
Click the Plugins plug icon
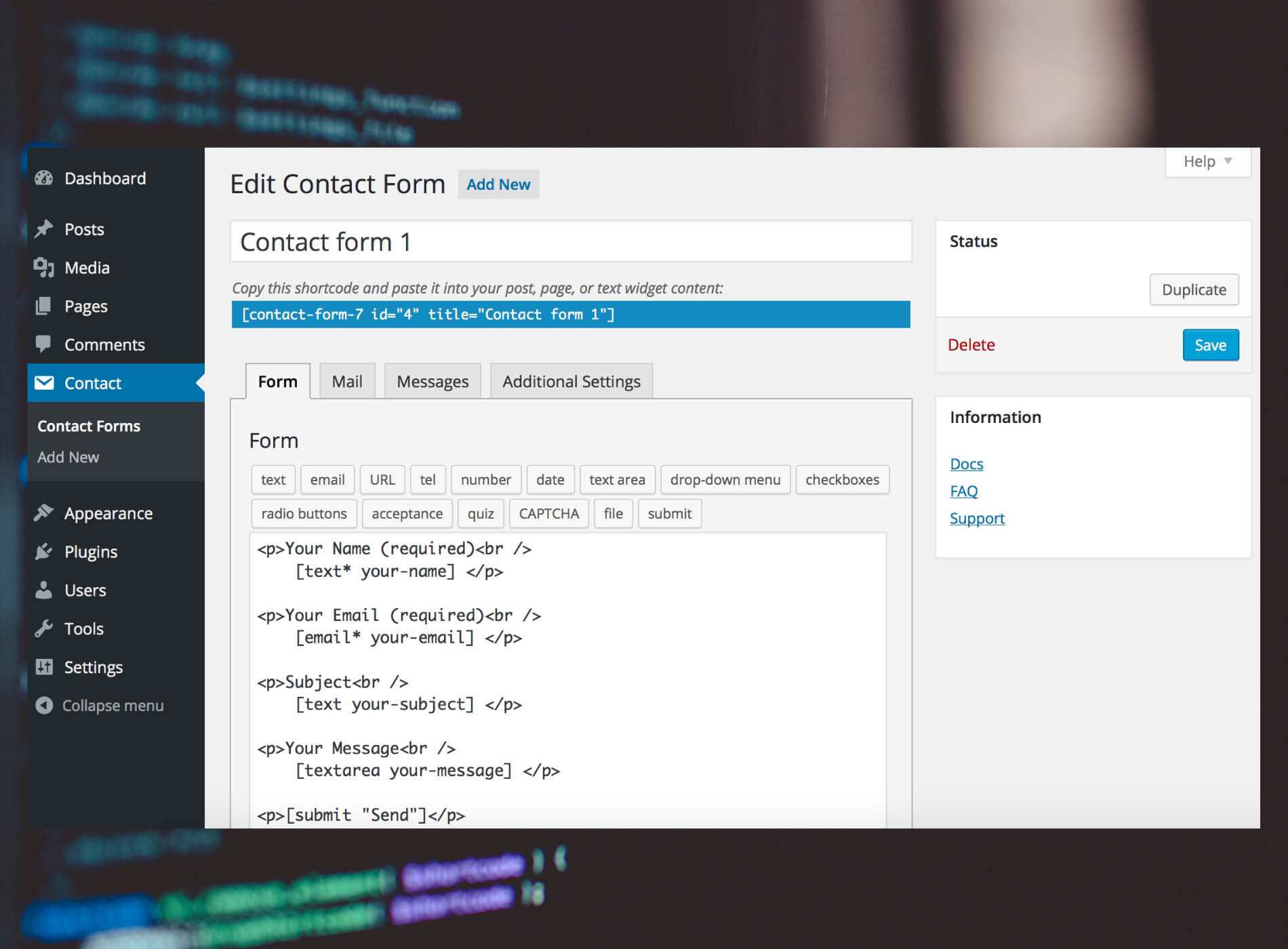pos(43,551)
